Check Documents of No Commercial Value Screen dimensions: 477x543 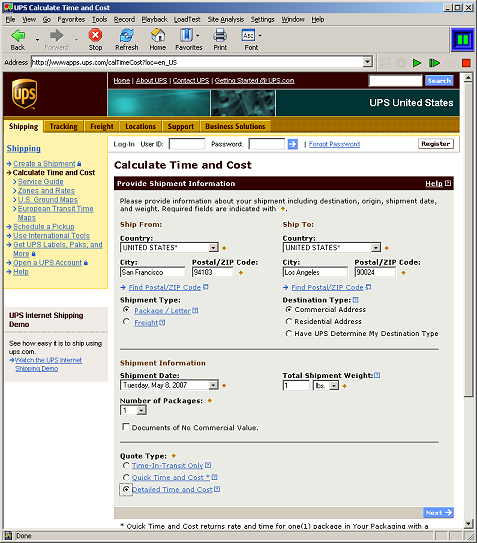(x=126, y=427)
